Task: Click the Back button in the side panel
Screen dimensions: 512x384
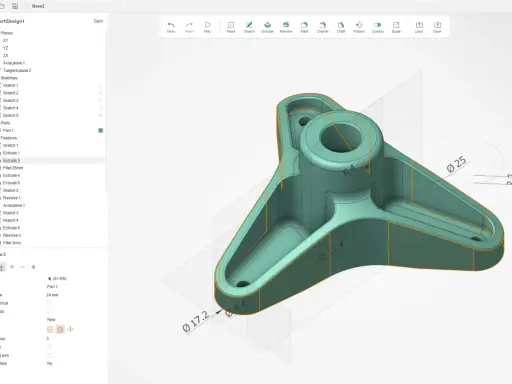Action: pos(98,21)
